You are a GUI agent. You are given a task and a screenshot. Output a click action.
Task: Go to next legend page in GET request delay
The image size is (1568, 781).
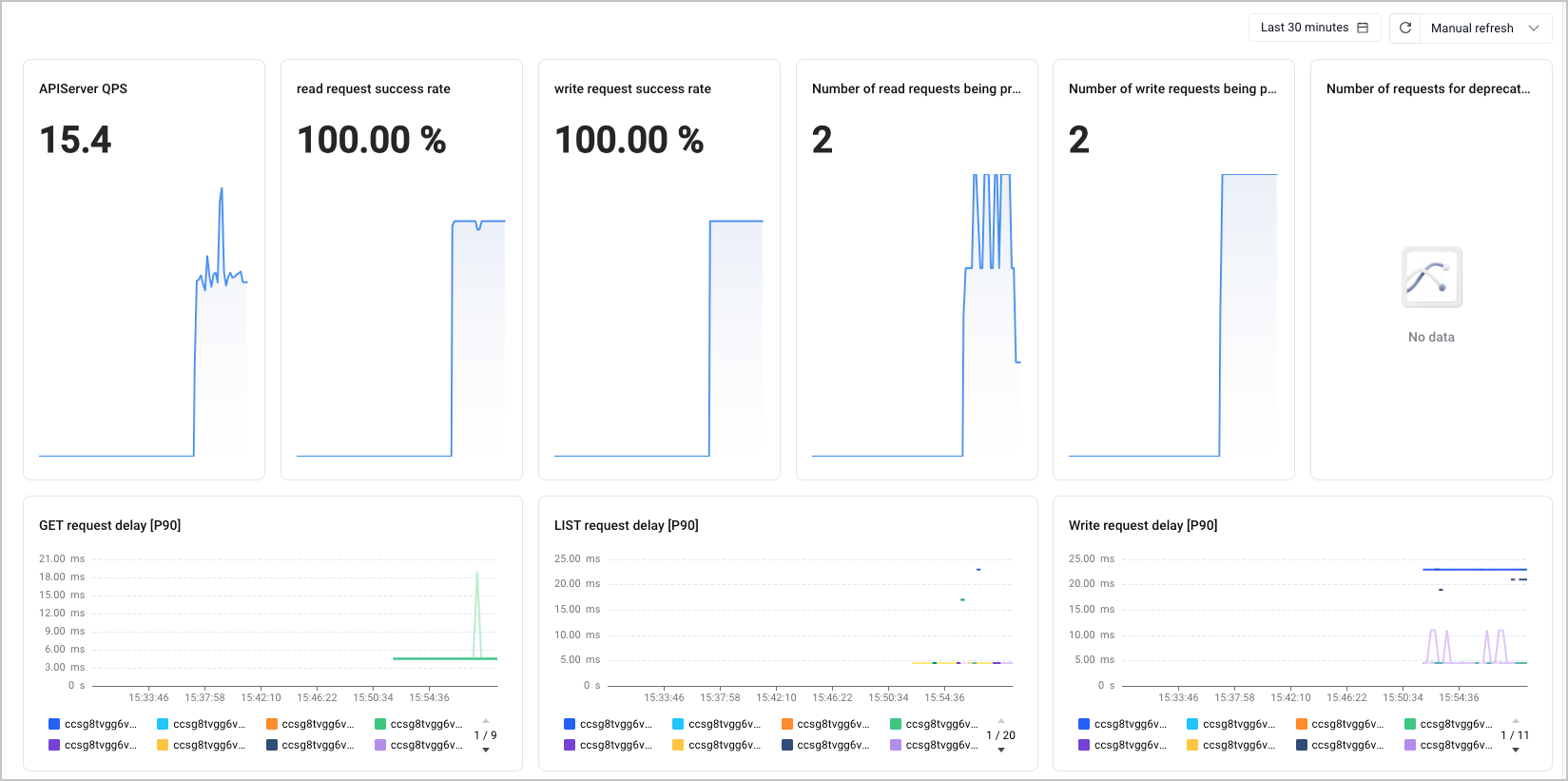(x=486, y=750)
